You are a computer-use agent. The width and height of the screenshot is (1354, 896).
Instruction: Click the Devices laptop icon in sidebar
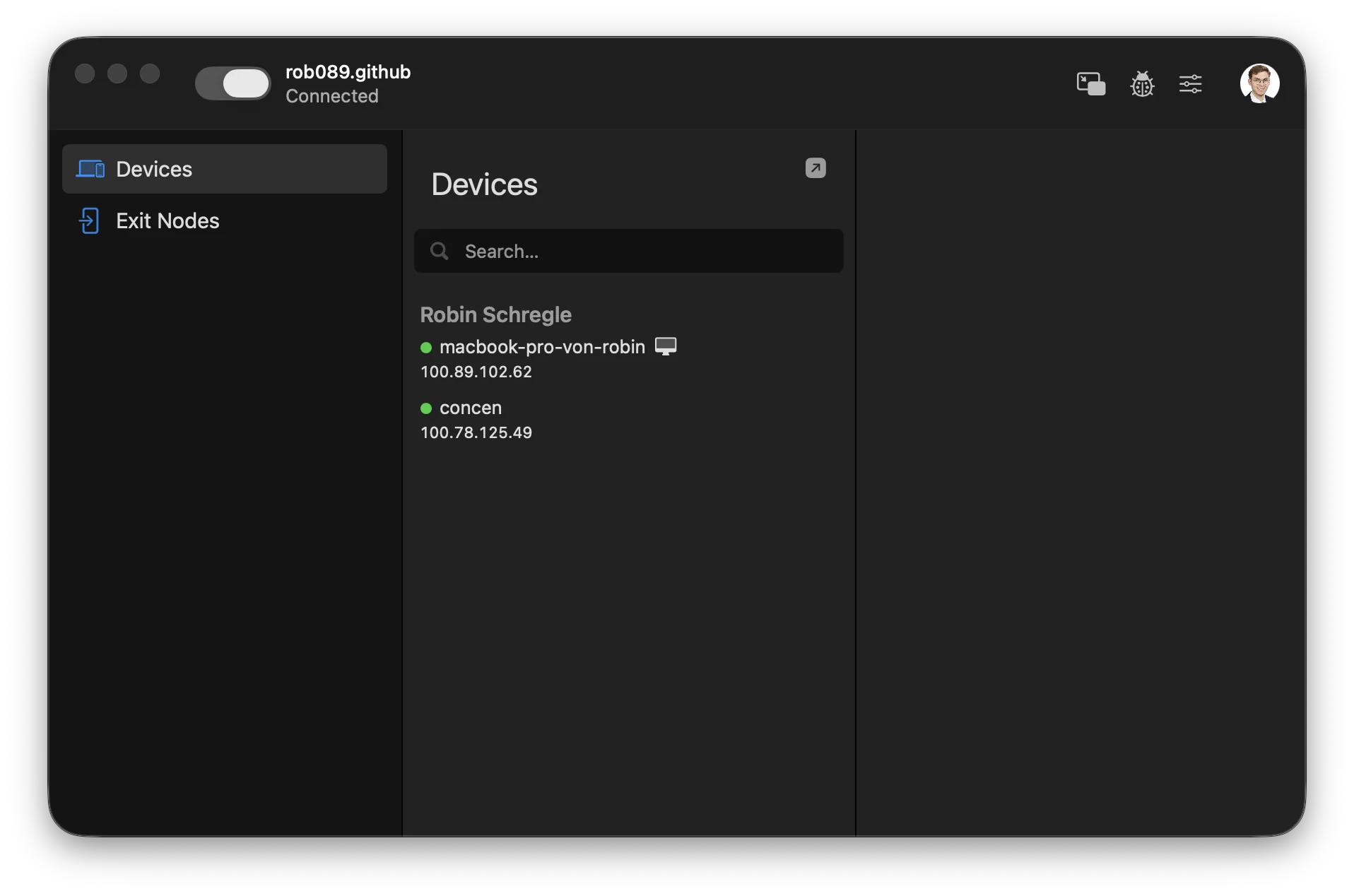[x=90, y=169]
